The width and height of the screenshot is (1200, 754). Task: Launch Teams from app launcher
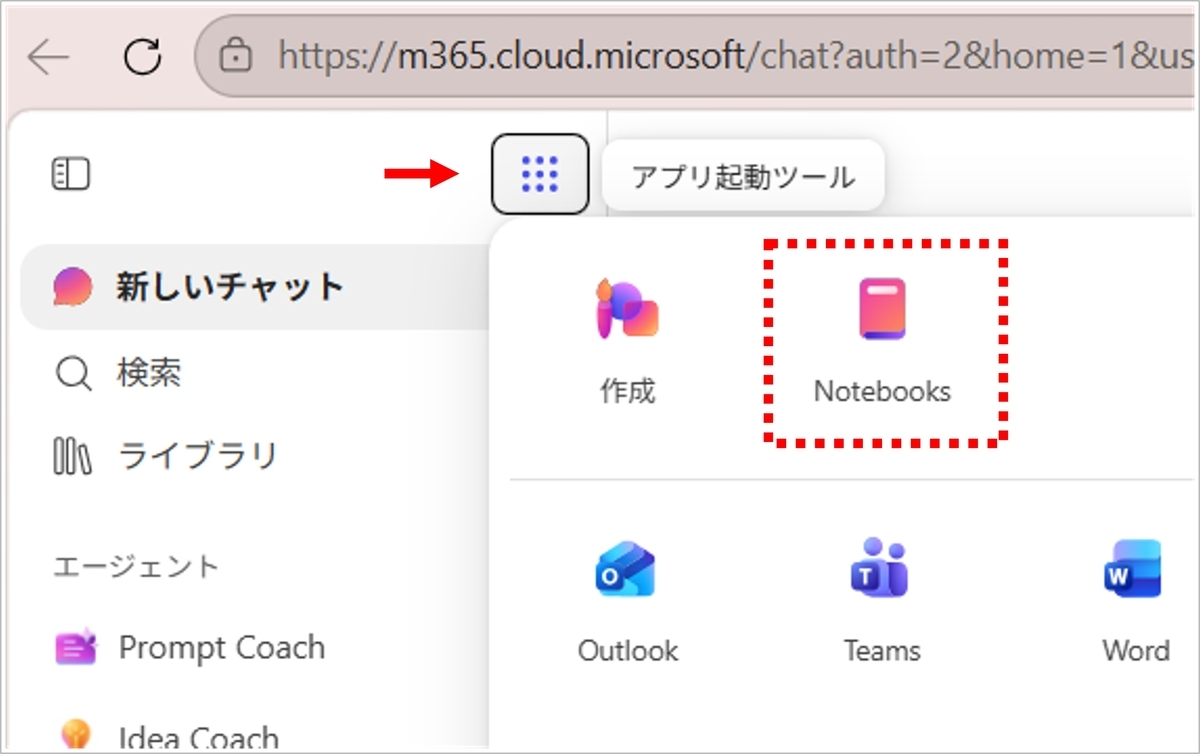[x=882, y=601]
